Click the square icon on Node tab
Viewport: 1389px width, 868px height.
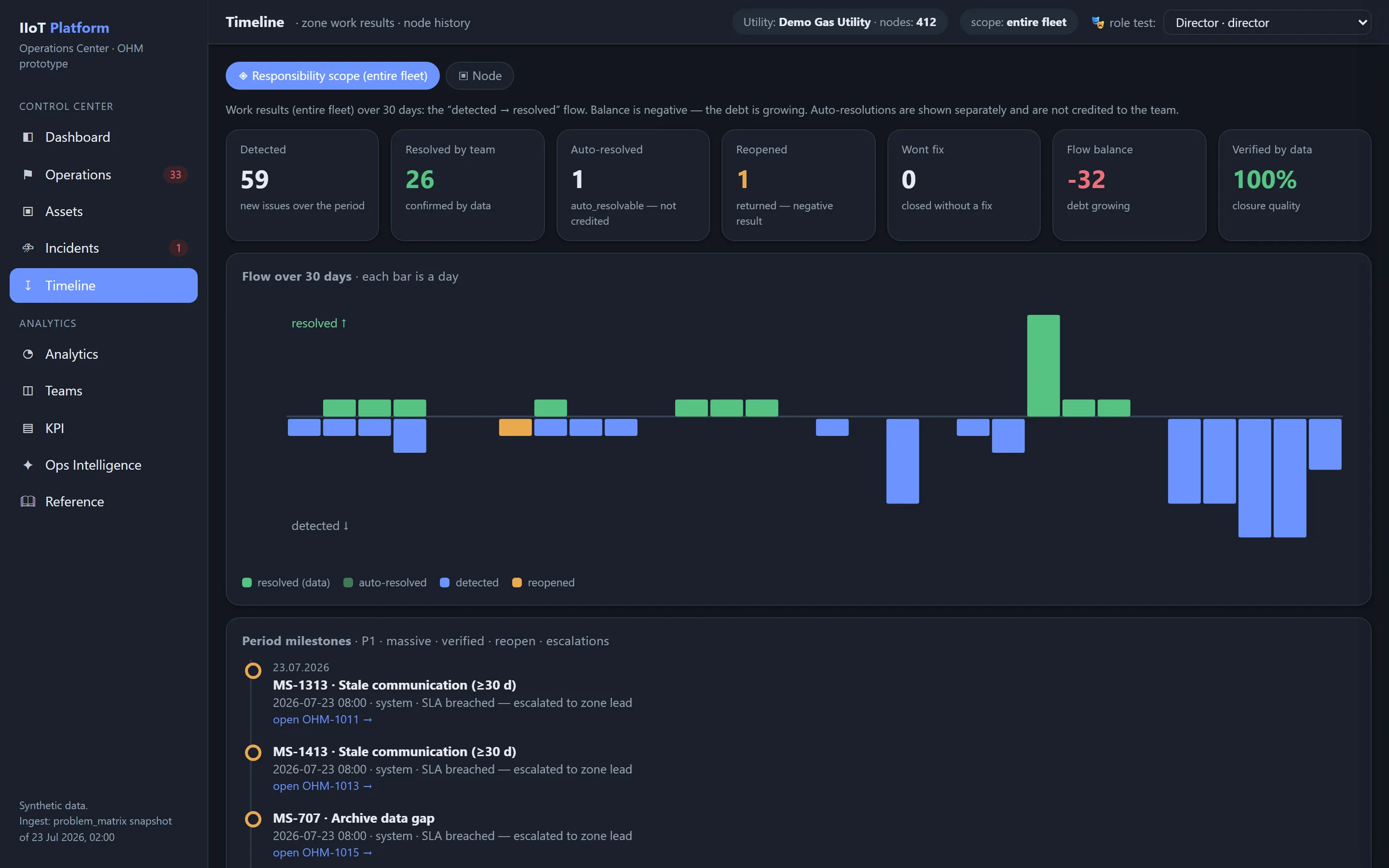pos(463,76)
